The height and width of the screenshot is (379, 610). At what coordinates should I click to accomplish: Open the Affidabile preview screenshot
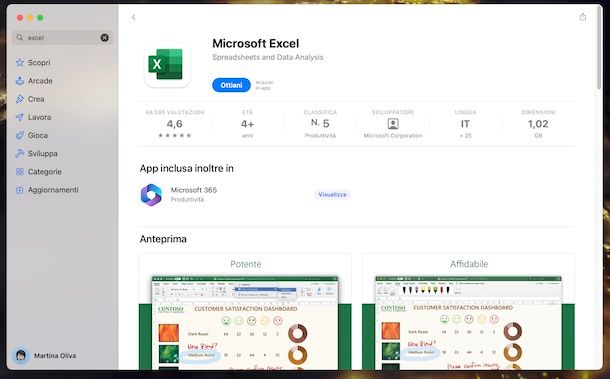[x=468, y=312]
